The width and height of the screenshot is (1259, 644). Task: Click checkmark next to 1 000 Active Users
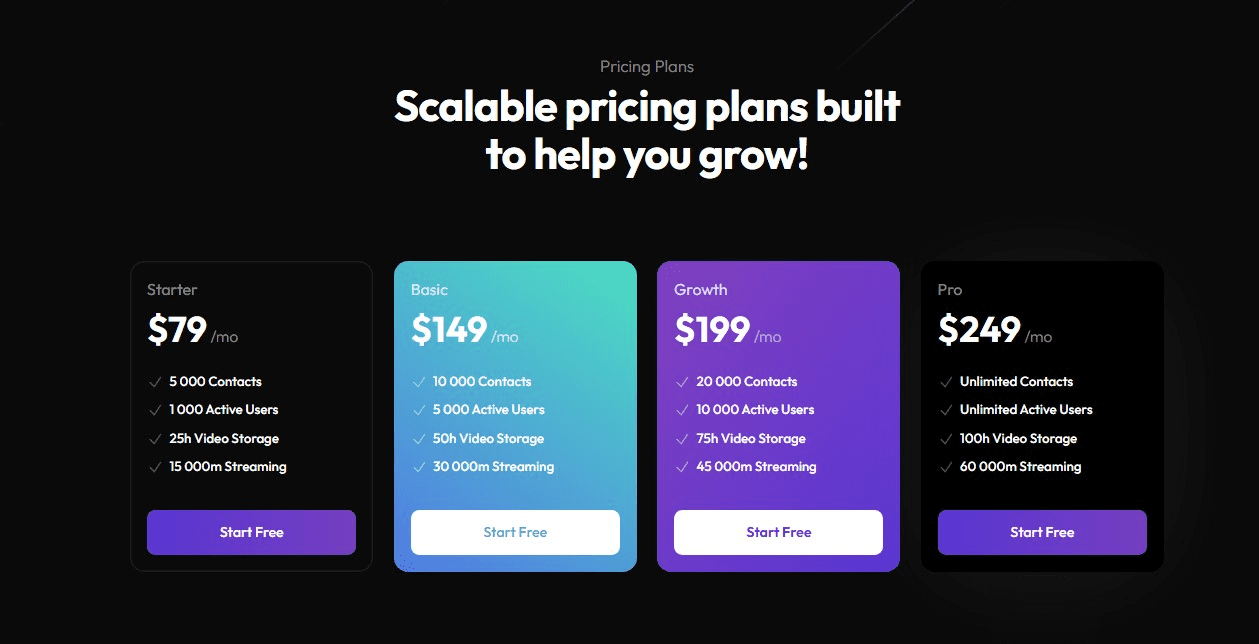[x=155, y=410]
